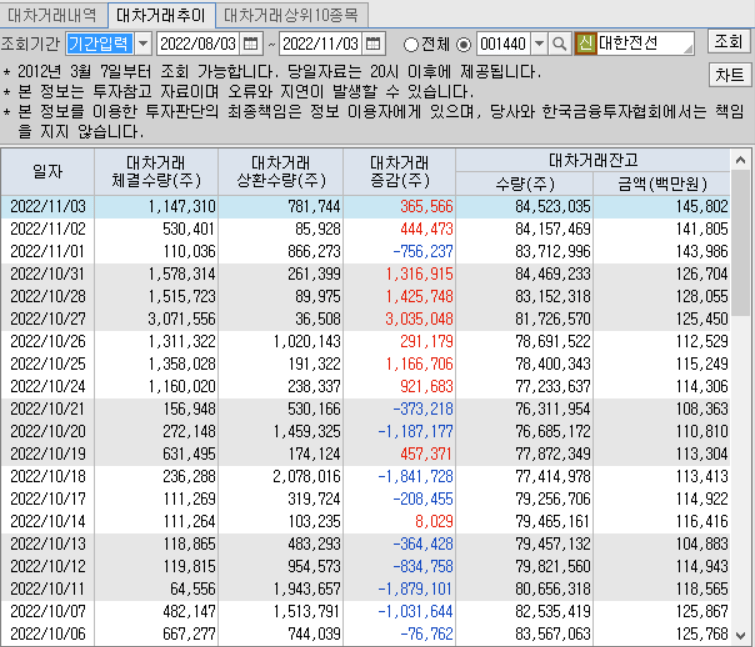The image size is (755, 647).
Task: Open the start date calendar picker
Action: click(x=251, y=44)
